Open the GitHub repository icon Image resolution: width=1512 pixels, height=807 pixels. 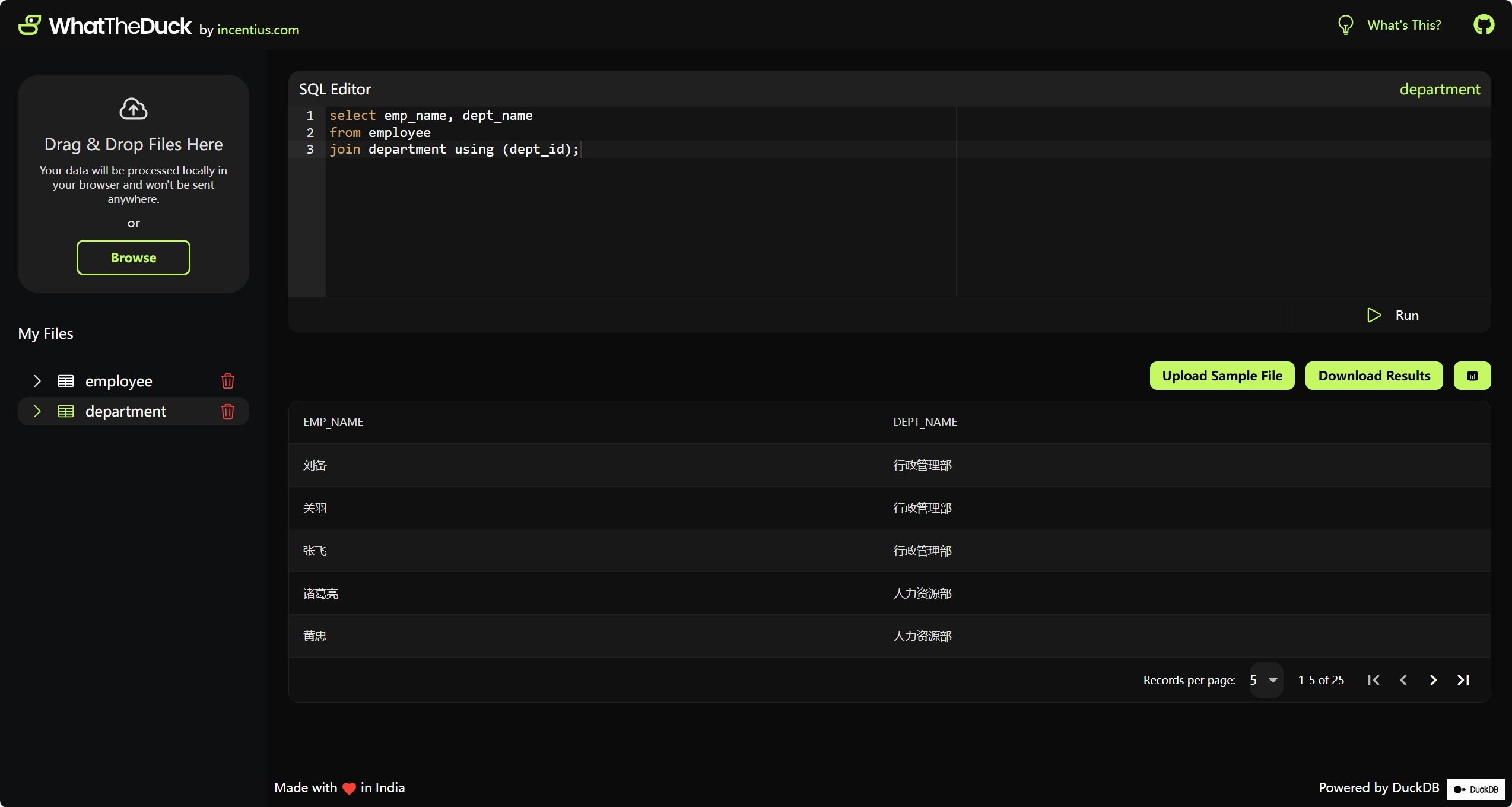(x=1484, y=25)
